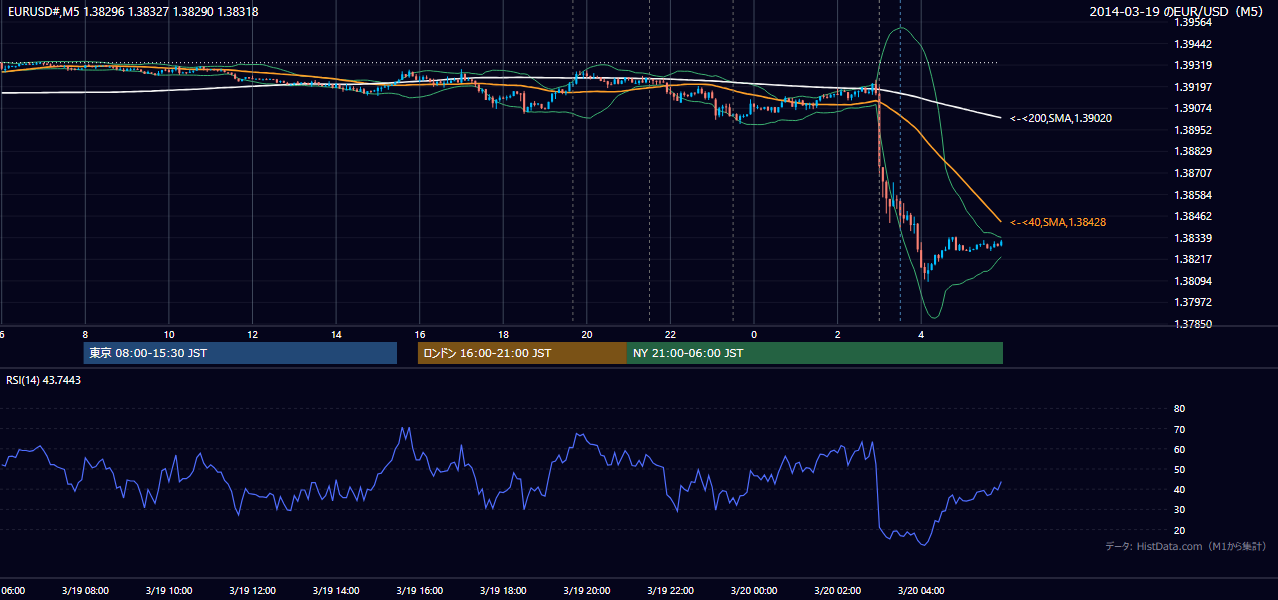This screenshot has width=1278, height=600.
Task: Click the 3/19 08:00 time label
Action: point(84,591)
